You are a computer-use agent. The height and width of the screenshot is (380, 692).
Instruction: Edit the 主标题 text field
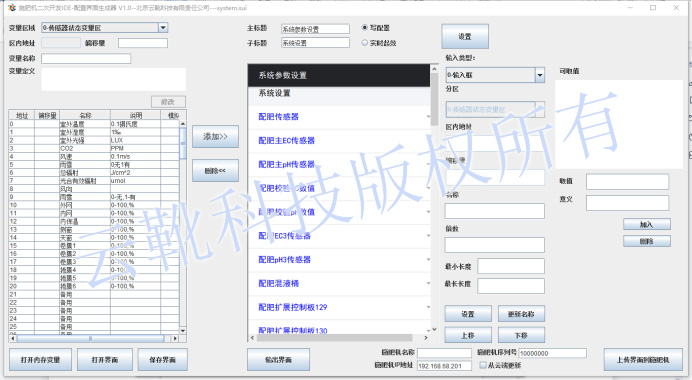point(315,29)
